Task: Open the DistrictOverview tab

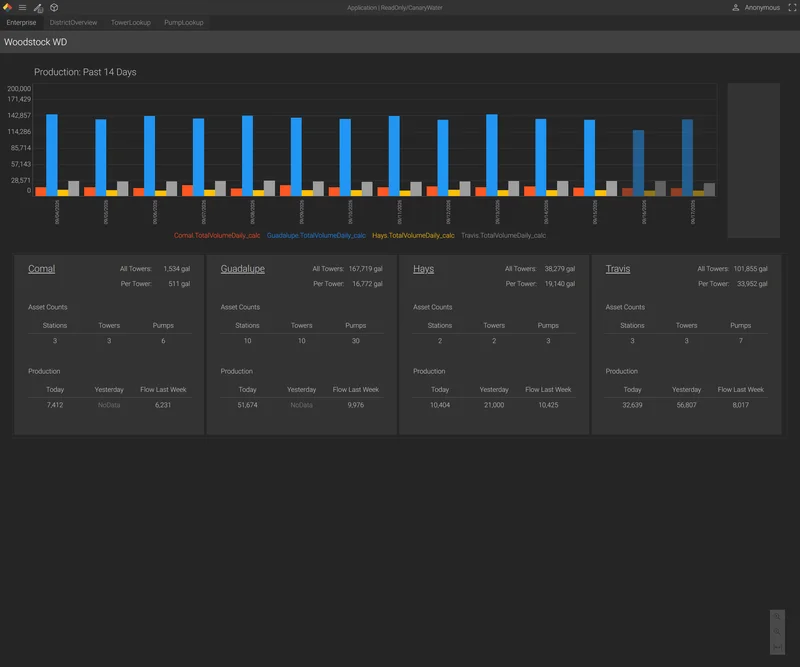Action: [73, 22]
